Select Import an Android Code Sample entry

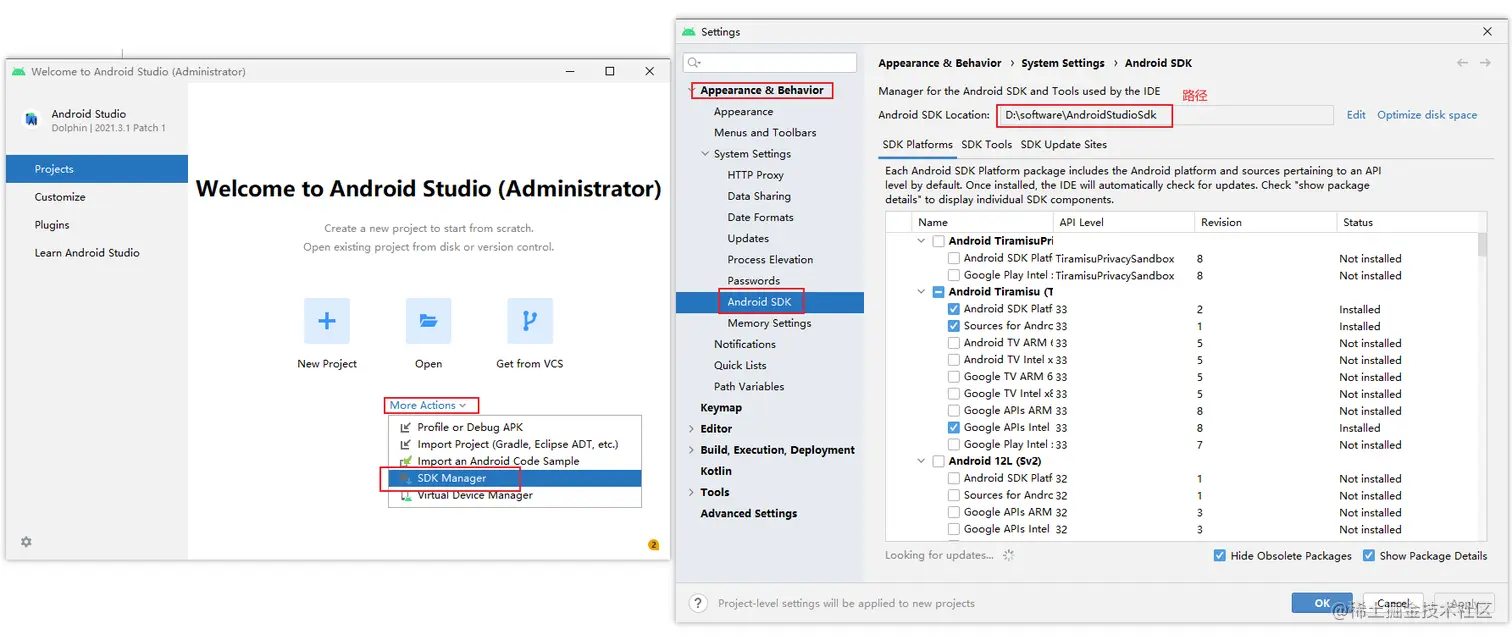(515, 461)
